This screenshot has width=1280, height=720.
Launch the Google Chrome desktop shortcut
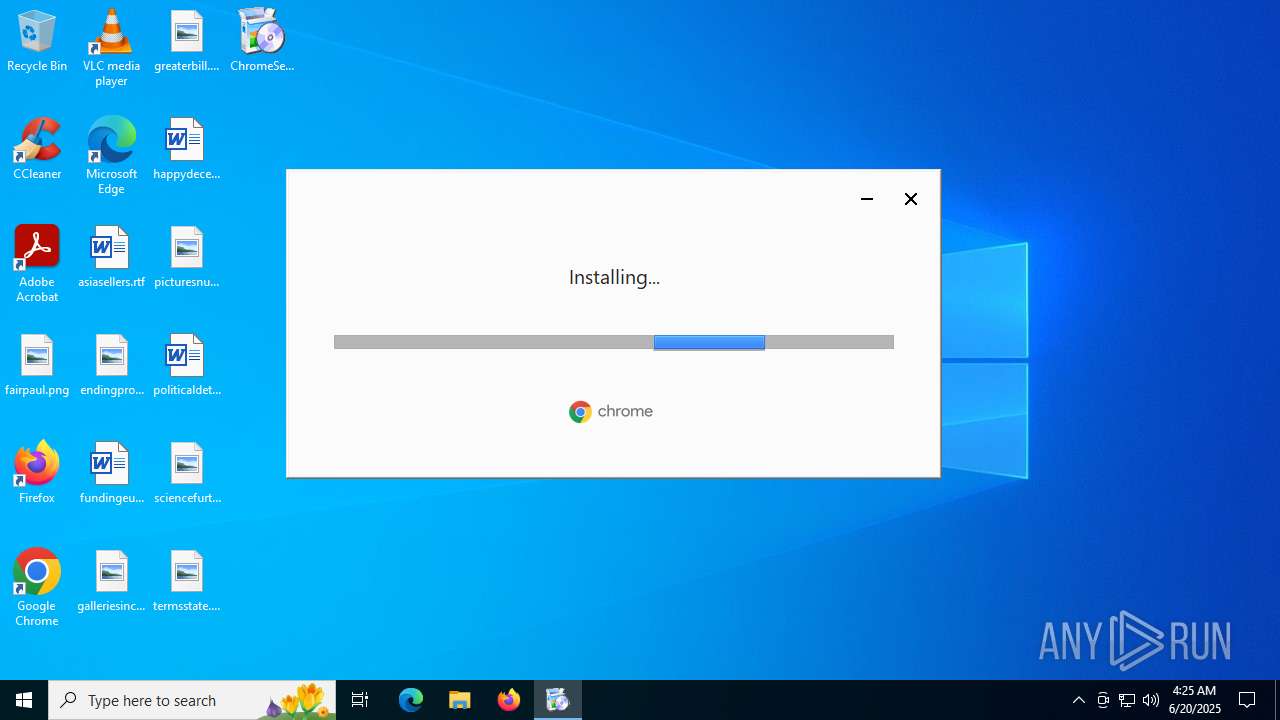pyautogui.click(x=37, y=588)
